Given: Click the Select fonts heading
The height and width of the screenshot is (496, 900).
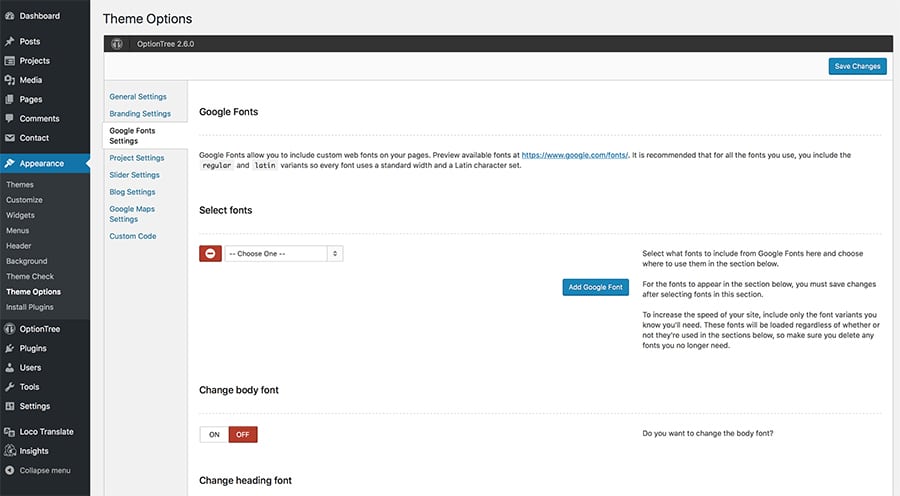Looking at the screenshot, I should tap(226, 210).
